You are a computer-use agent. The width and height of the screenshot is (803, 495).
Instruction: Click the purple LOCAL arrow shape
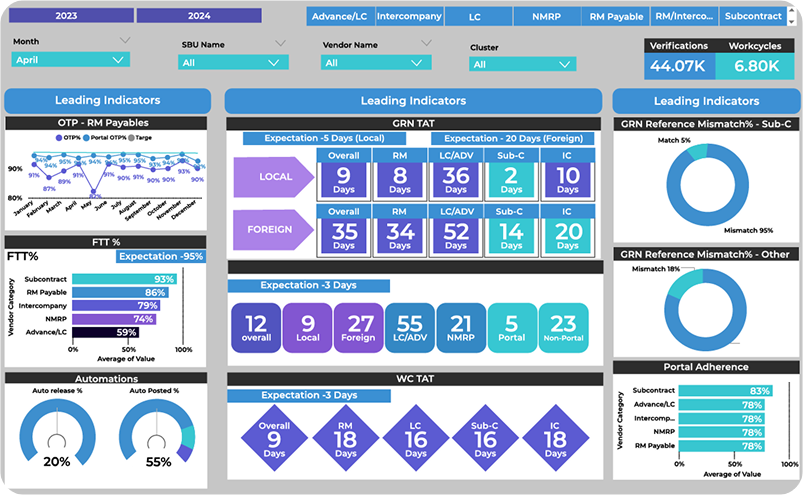pyautogui.click(x=272, y=176)
